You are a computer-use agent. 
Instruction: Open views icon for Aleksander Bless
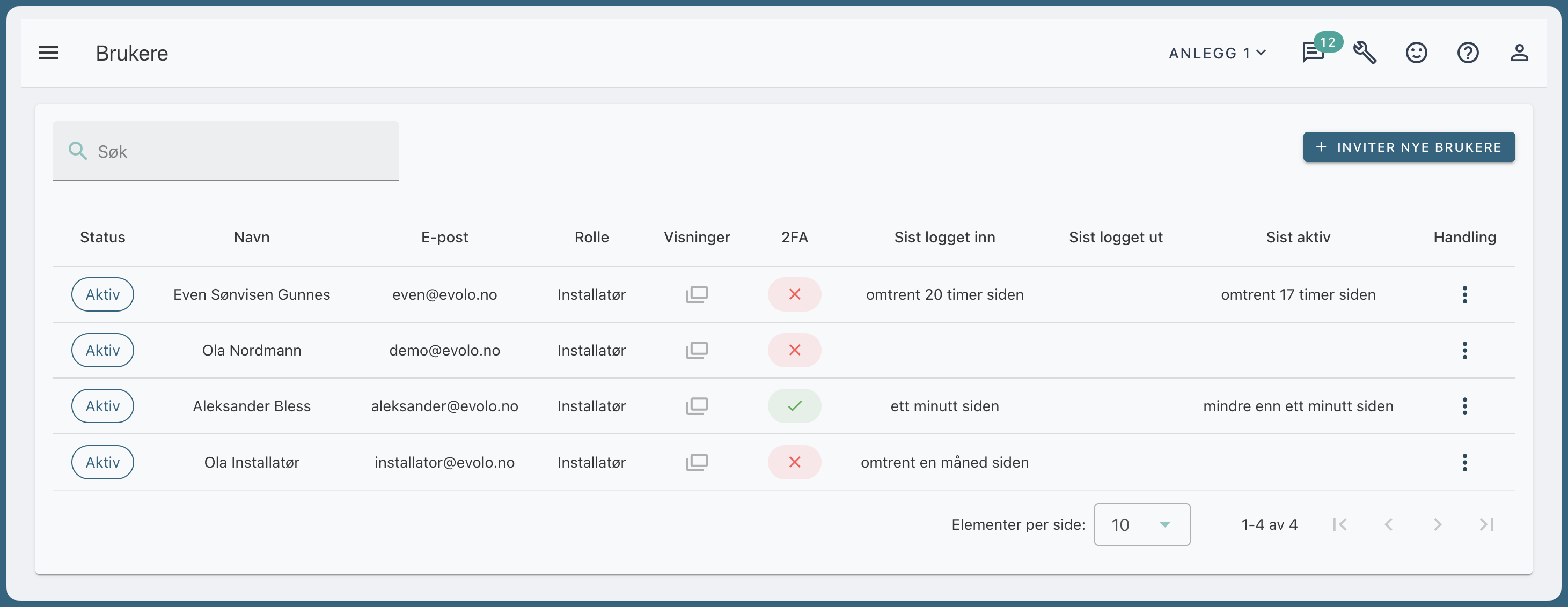[x=697, y=406]
